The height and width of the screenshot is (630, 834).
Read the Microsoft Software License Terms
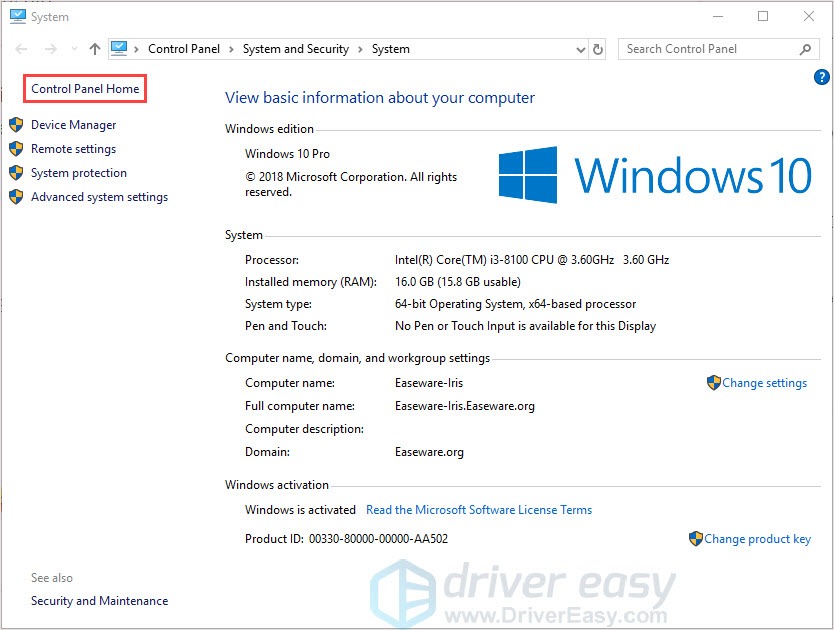coord(479,510)
